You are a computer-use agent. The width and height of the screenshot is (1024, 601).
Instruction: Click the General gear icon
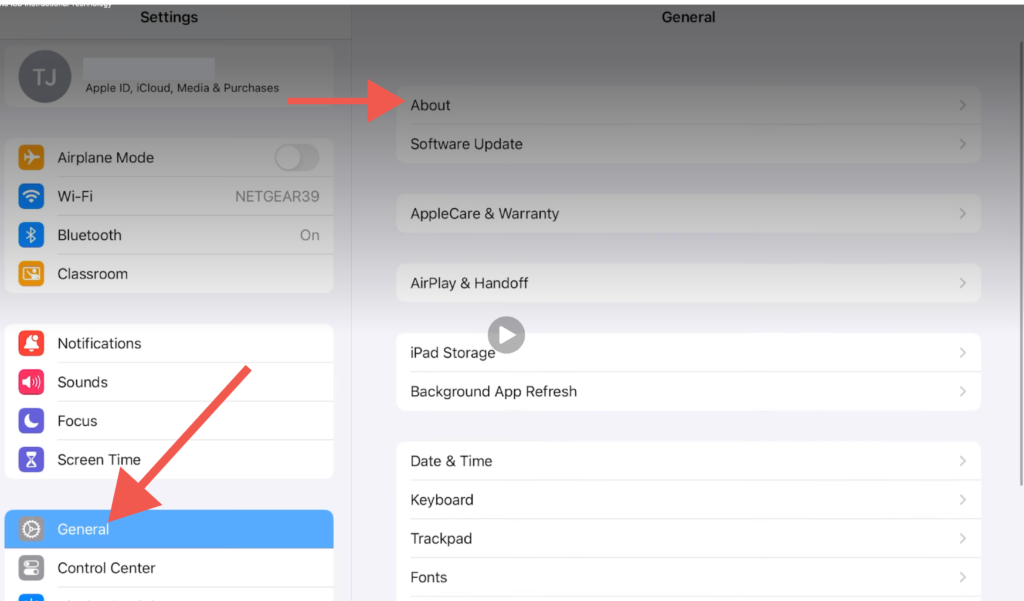pyautogui.click(x=31, y=529)
